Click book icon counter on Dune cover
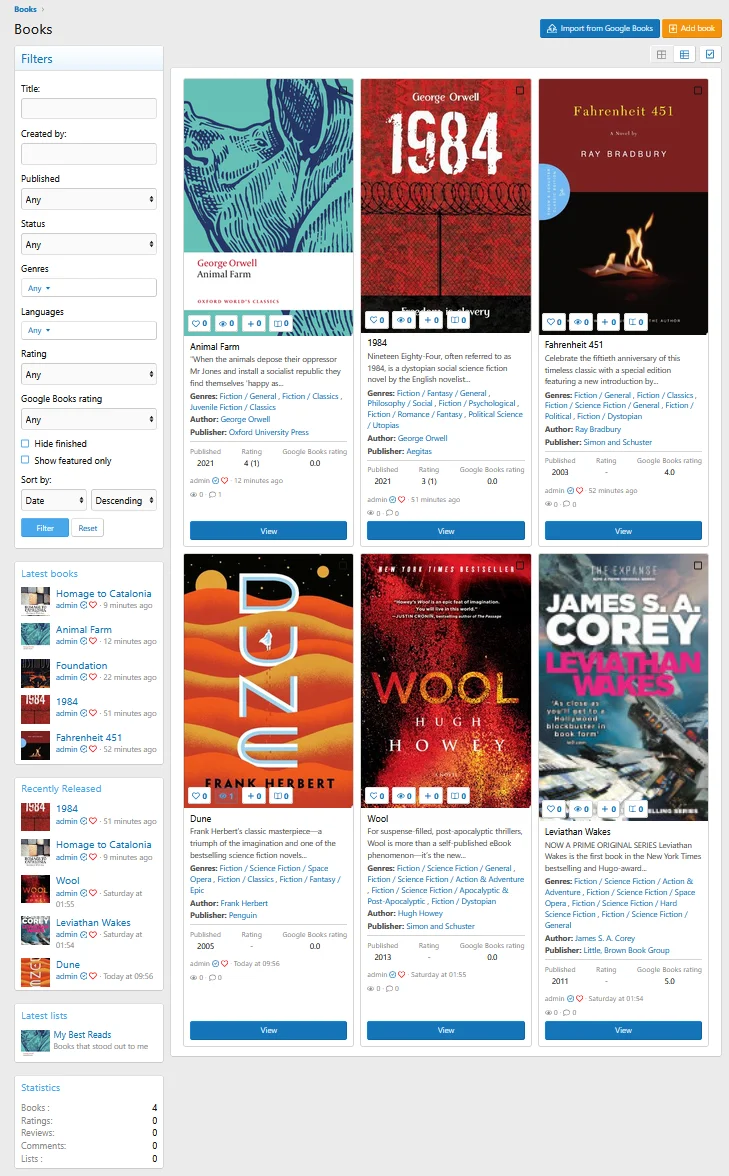The height and width of the screenshot is (1176, 729). (x=281, y=796)
